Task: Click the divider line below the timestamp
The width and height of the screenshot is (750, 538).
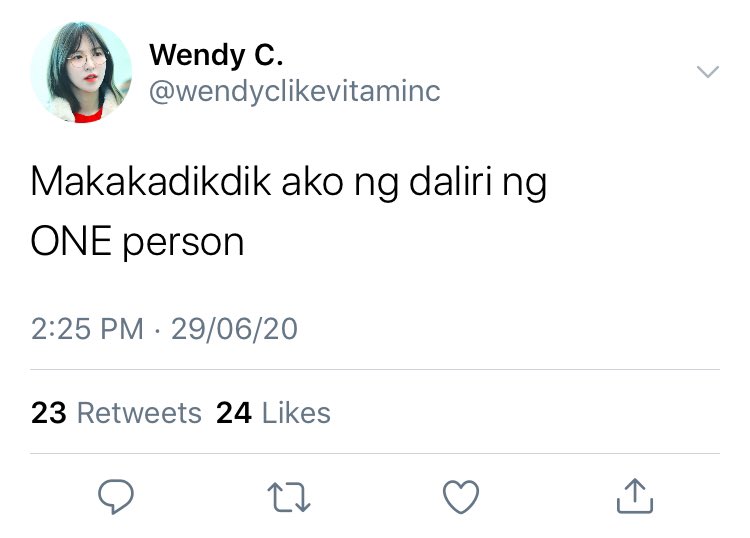Action: [x=375, y=370]
